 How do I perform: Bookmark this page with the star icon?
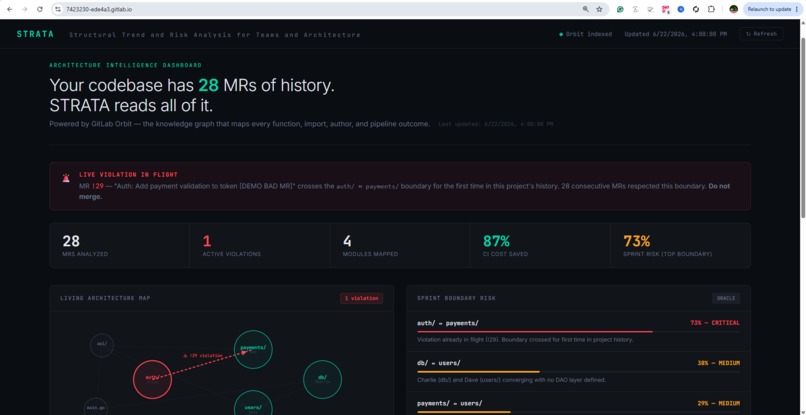coord(599,9)
